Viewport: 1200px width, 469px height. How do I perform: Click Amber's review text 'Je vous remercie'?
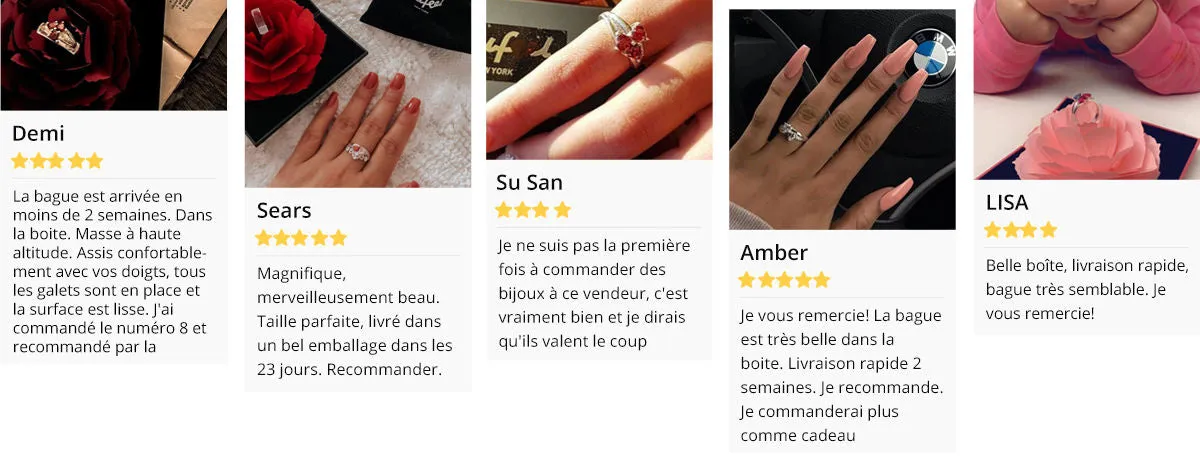[842, 375]
